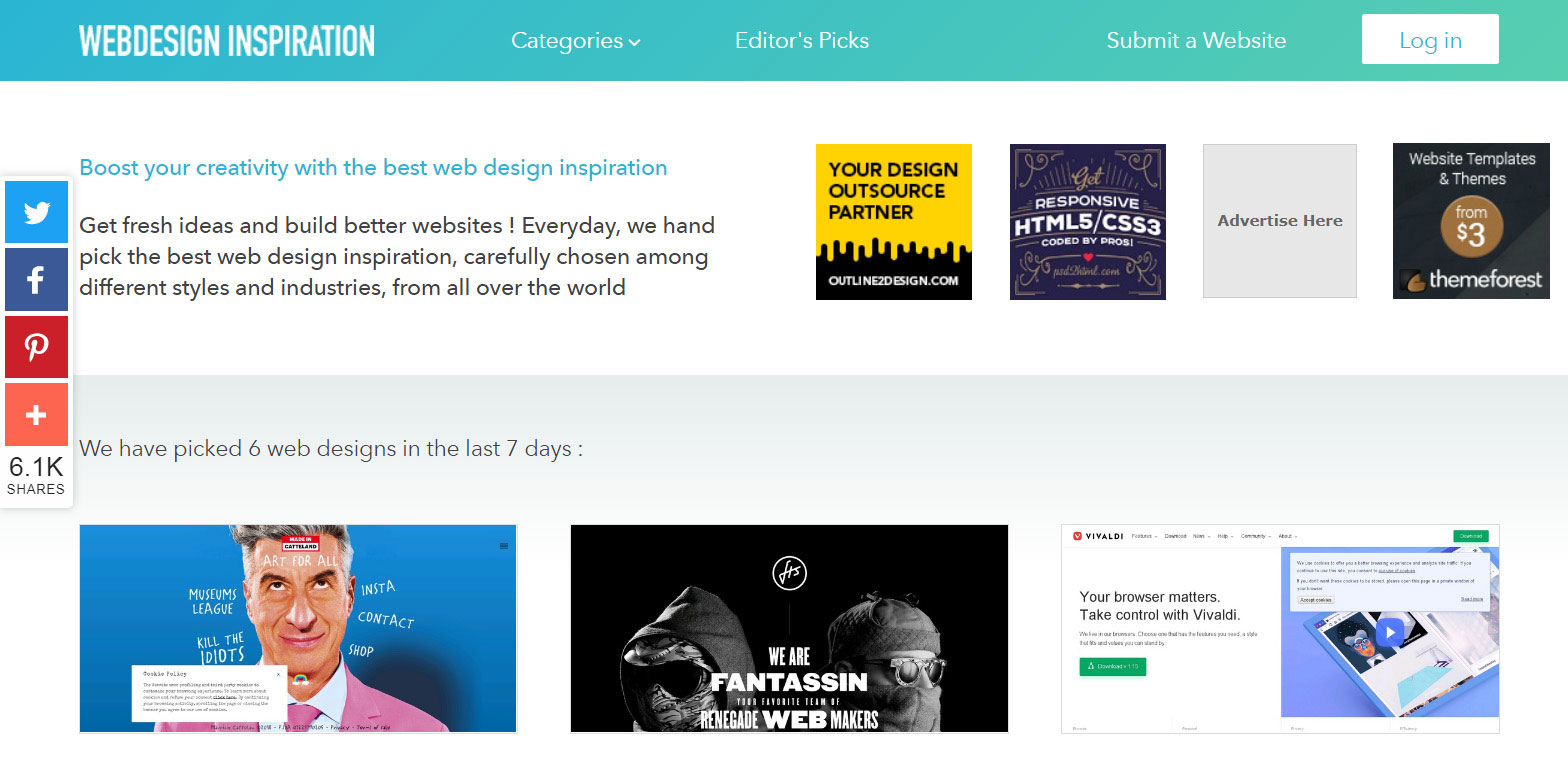The width and height of the screenshot is (1568, 780).
Task: Click the circular logo in the Fantassin preview
Action: [789, 574]
